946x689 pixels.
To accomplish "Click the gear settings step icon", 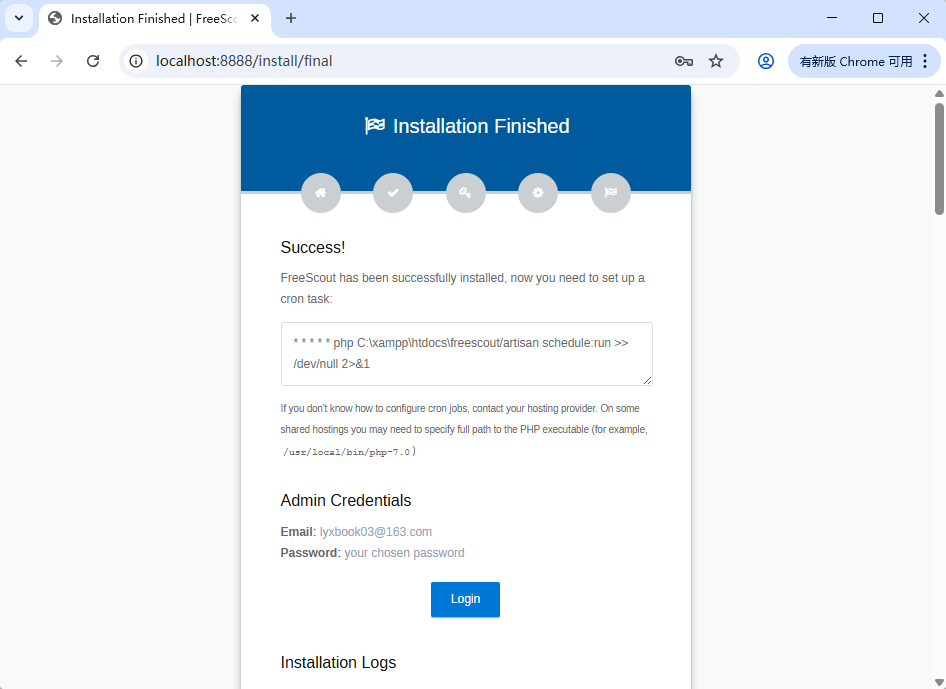I will click(x=538, y=193).
